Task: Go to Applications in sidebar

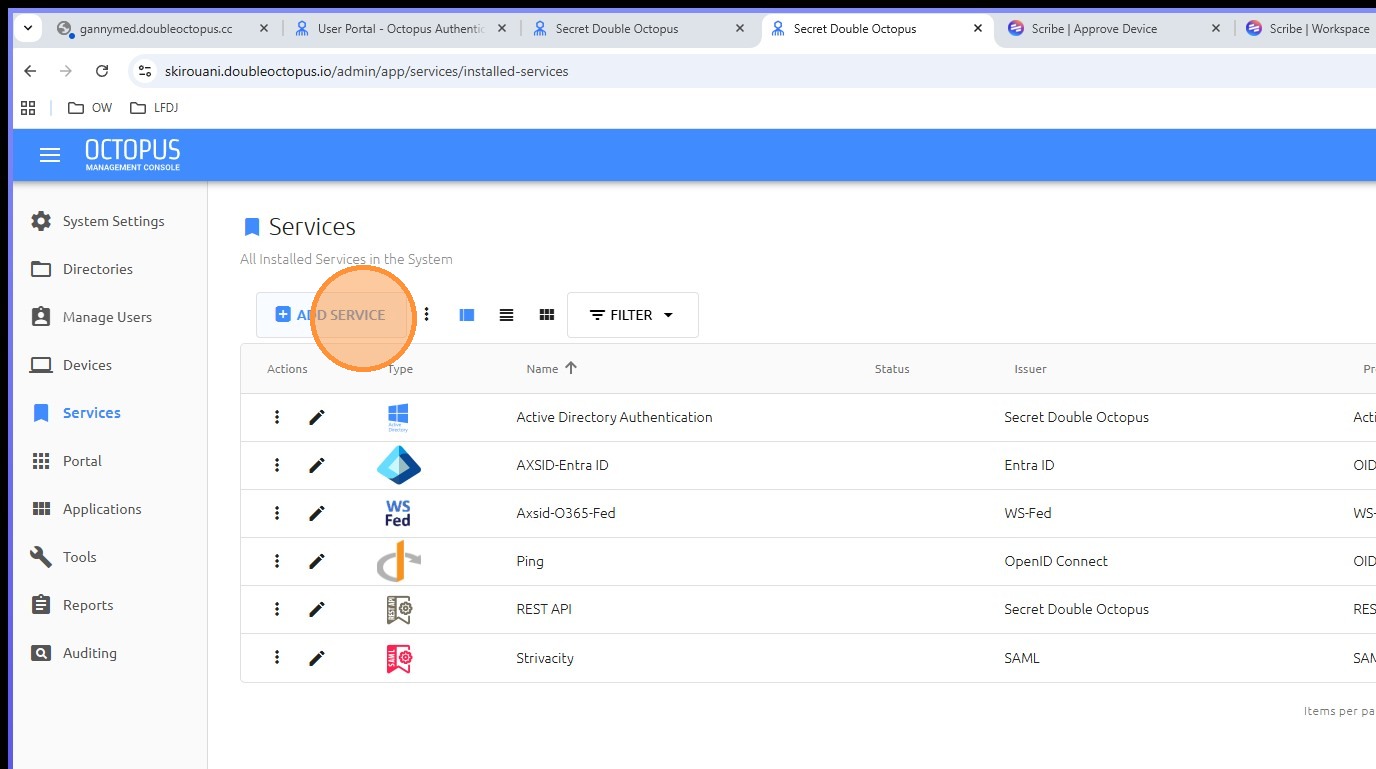Action: [102, 509]
